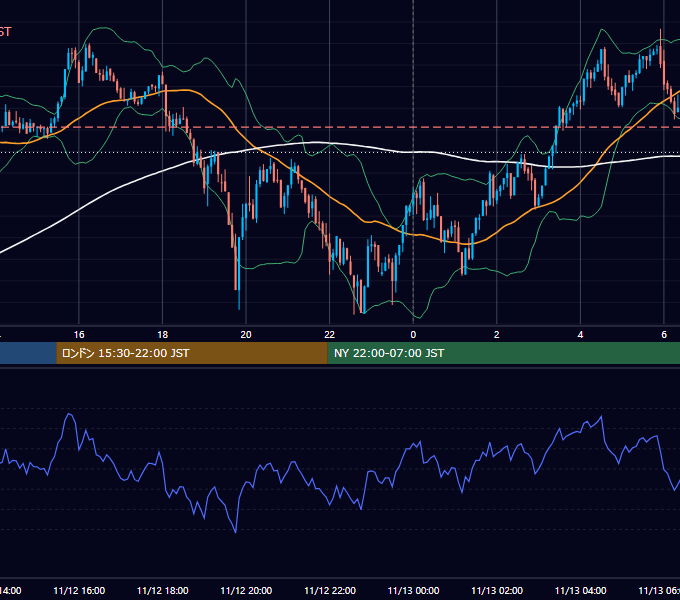Click the 18 hour label on upper axis
This screenshot has height=600, width=680.
[x=163, y=335]
